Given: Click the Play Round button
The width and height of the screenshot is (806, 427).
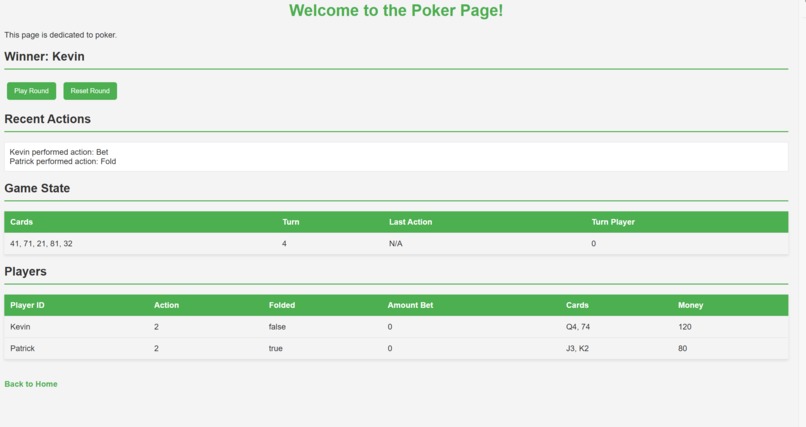Looking at the screenshot, I should [31, 91].
